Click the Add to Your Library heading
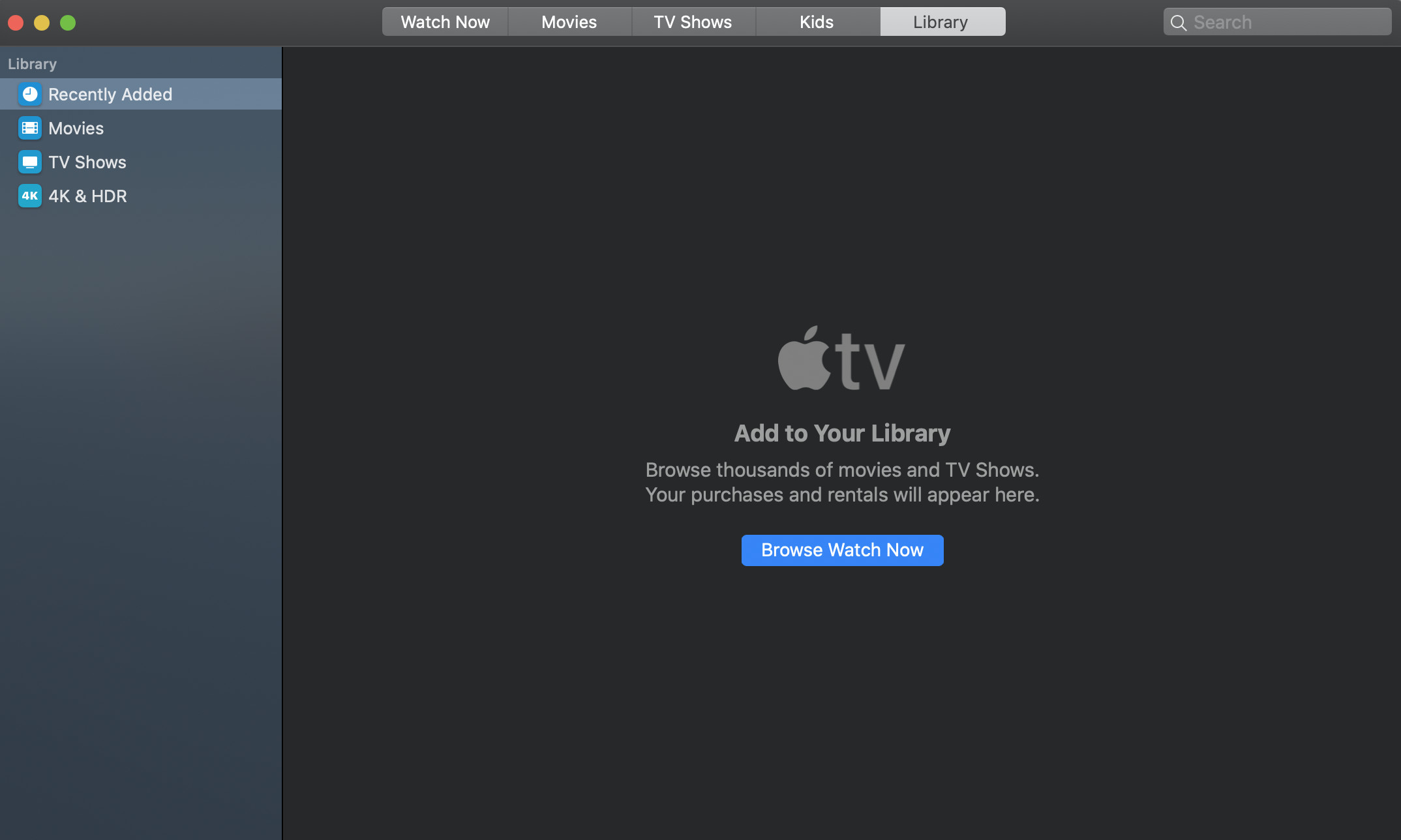 coord(842,434)
